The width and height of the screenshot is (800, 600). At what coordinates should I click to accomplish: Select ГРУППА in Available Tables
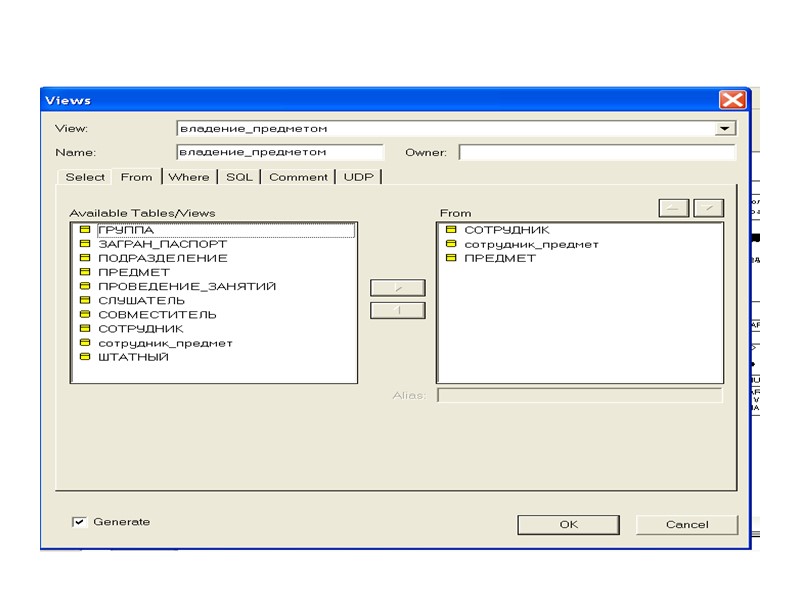click(x=126, y=230)
